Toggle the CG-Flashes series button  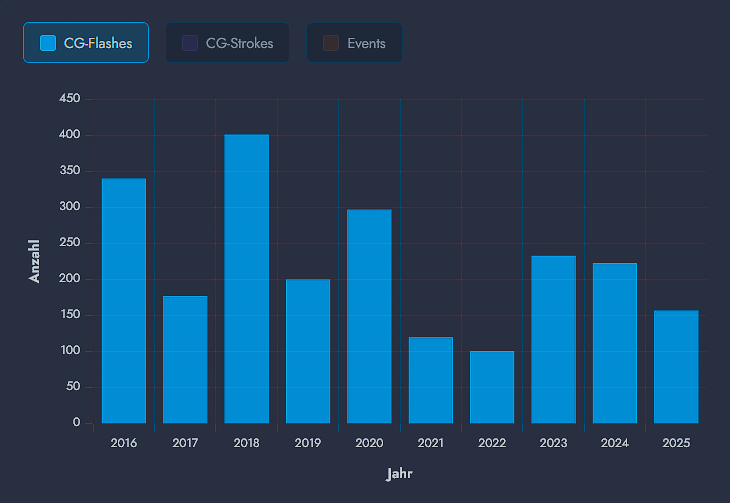point(86,43)
